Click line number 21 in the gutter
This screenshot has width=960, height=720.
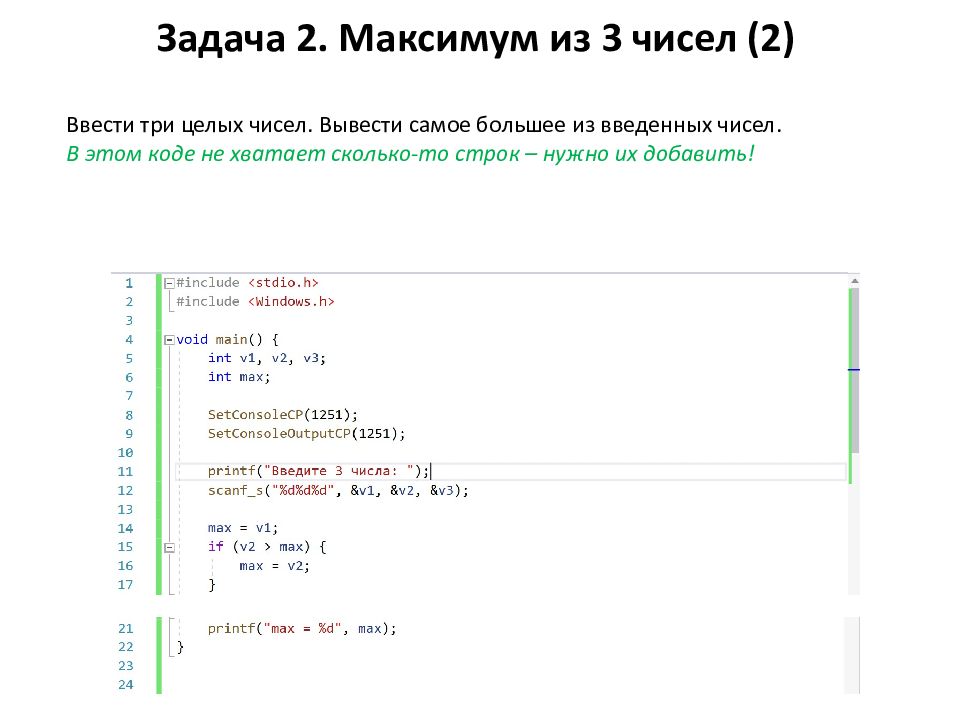(126, 629)
